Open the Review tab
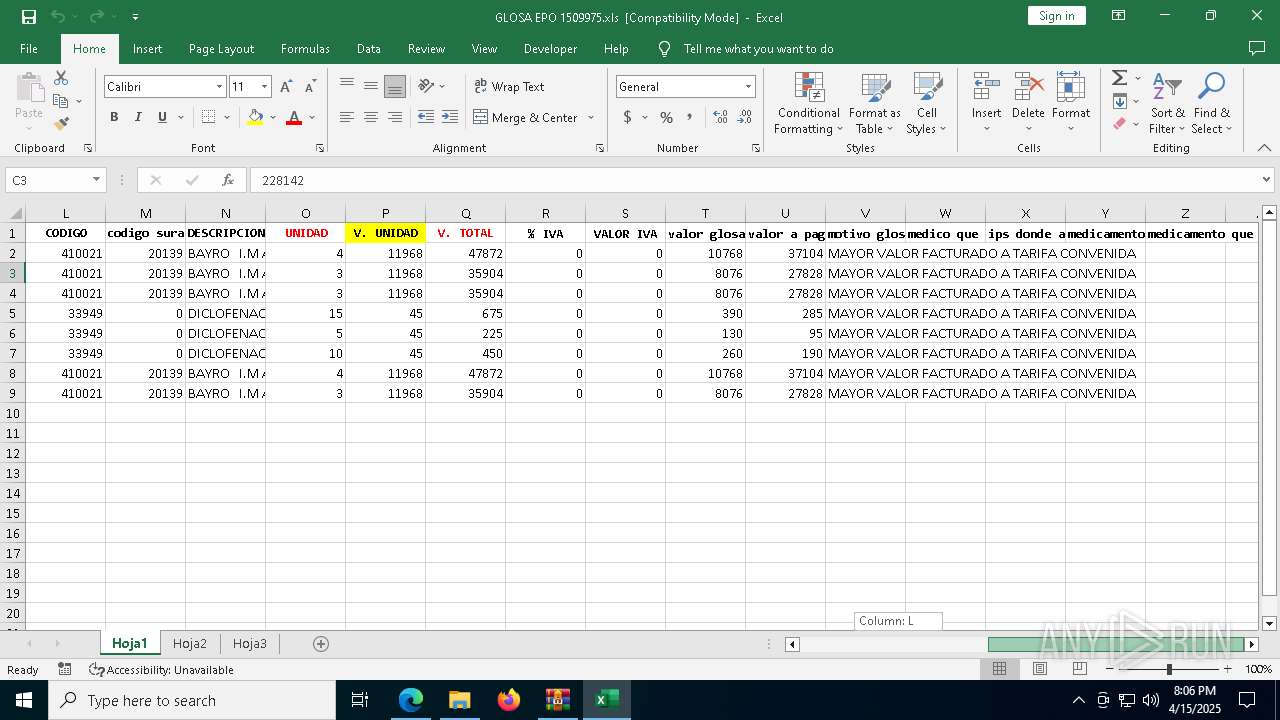This screenshot has width=1280, height=720. 426,49
